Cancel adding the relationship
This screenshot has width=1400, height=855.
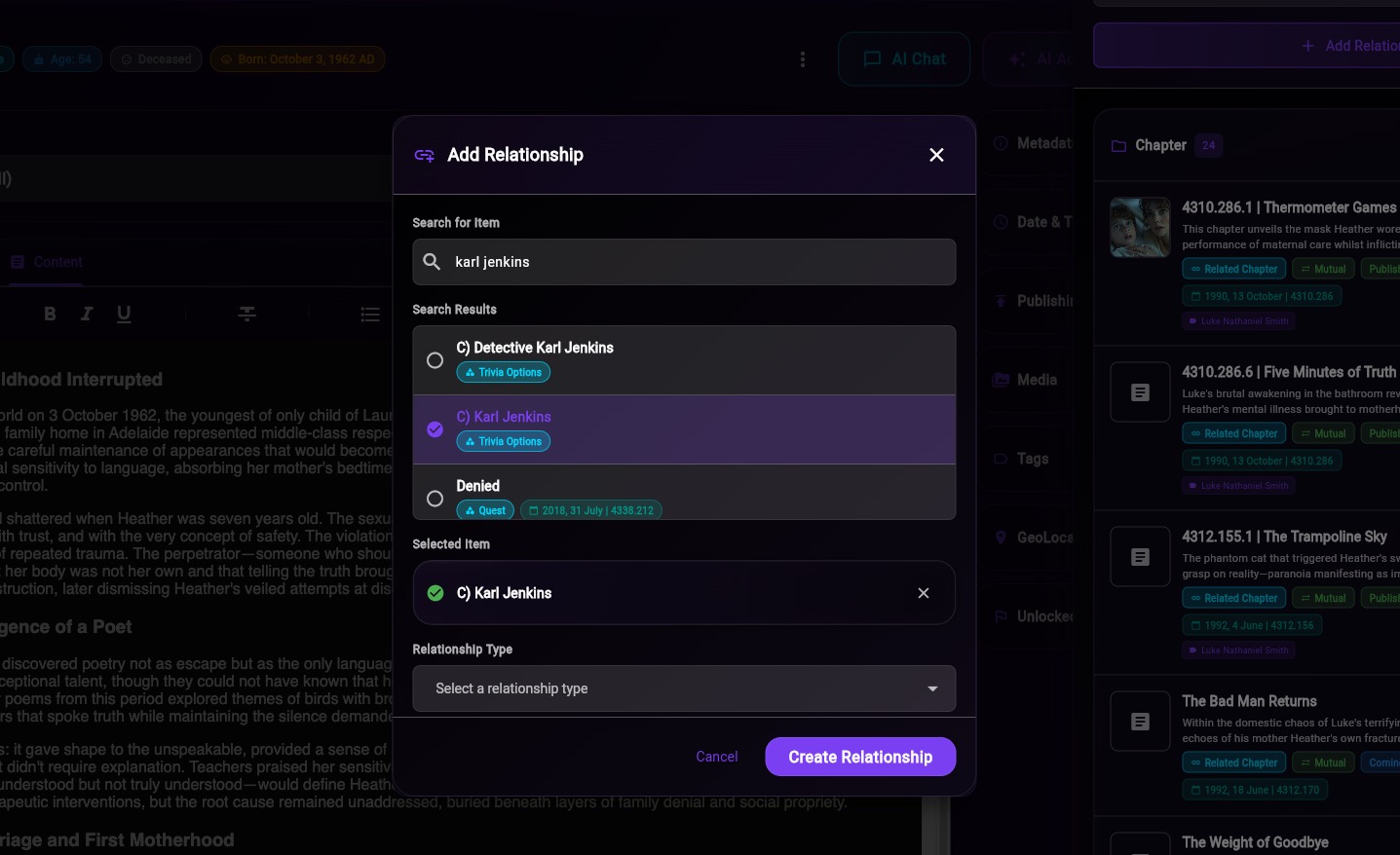716,757
